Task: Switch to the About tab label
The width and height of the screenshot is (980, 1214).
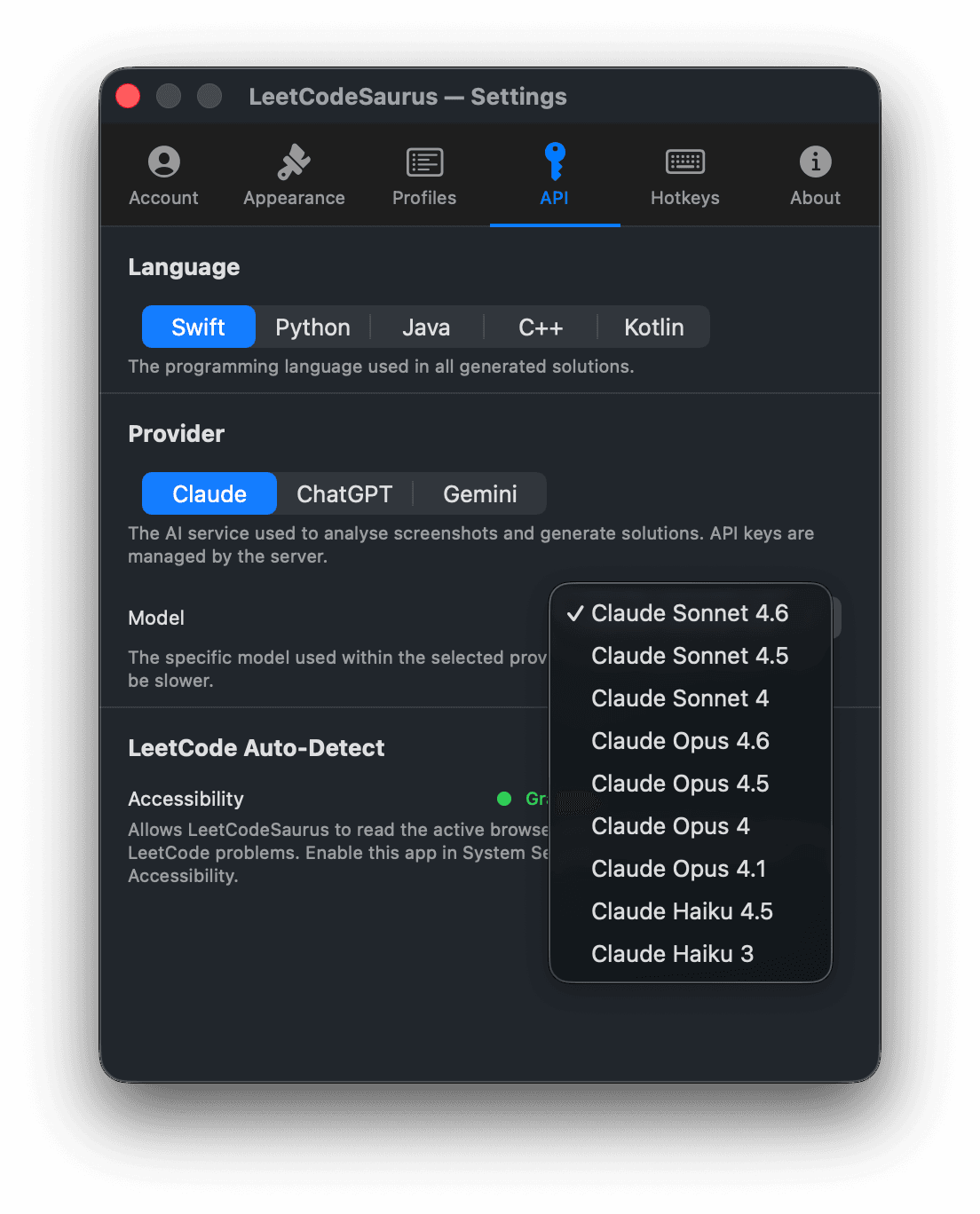Action: [x=816, y=198]
